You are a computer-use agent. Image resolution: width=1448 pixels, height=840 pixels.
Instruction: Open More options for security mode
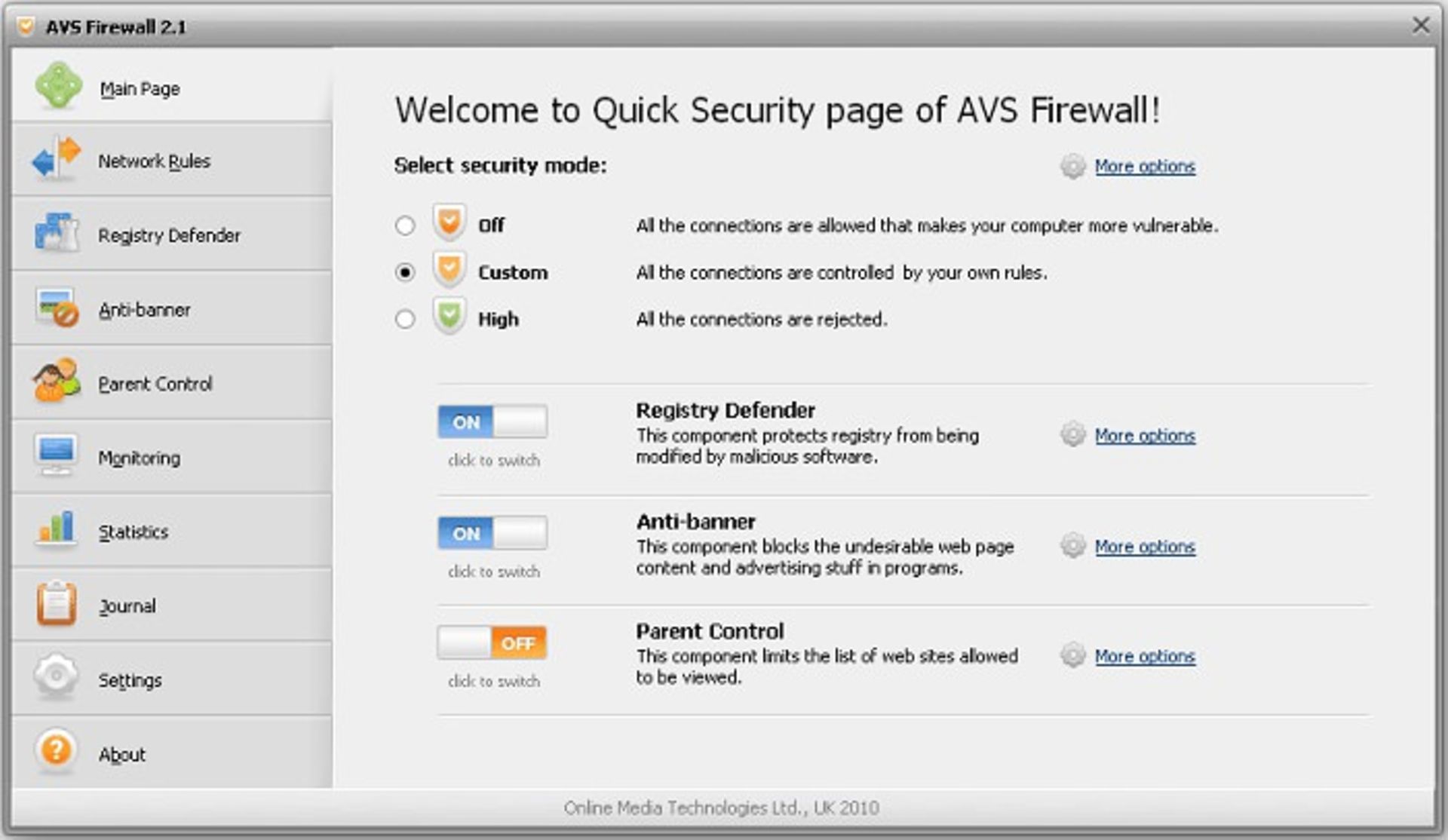[1144, 167]
